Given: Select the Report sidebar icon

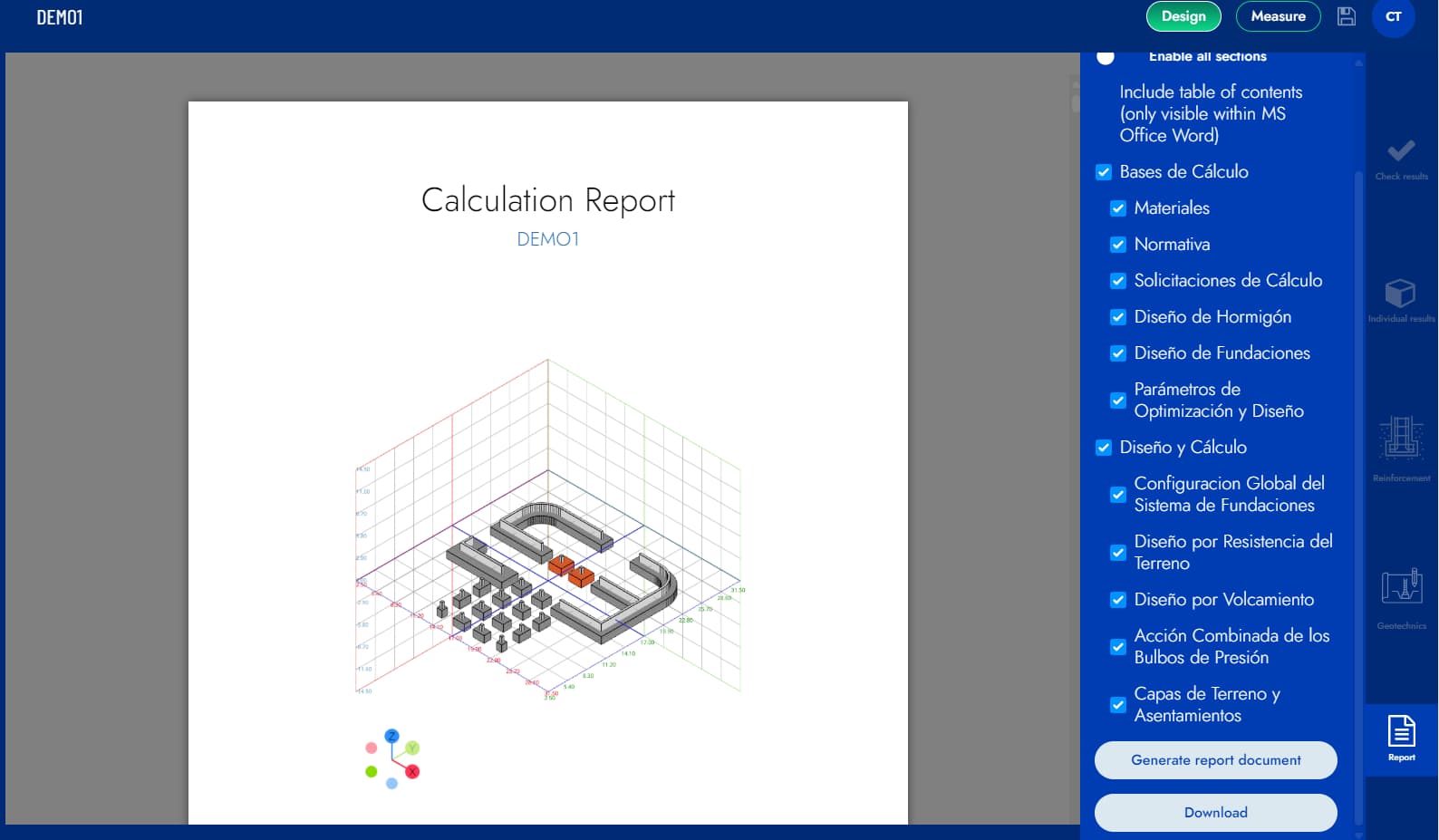Looking at the screenshot, I should coord(1401,738).
